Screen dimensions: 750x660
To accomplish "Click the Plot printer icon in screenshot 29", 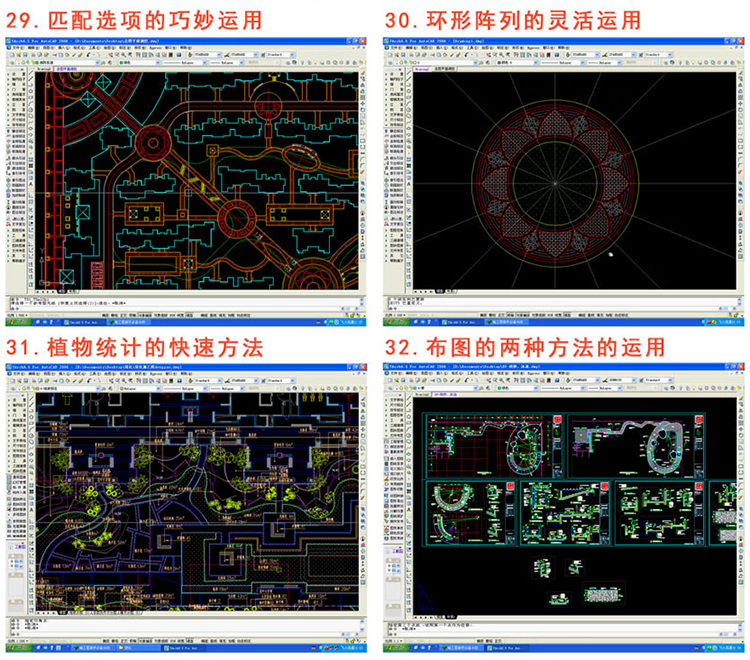I will [33, 55].
